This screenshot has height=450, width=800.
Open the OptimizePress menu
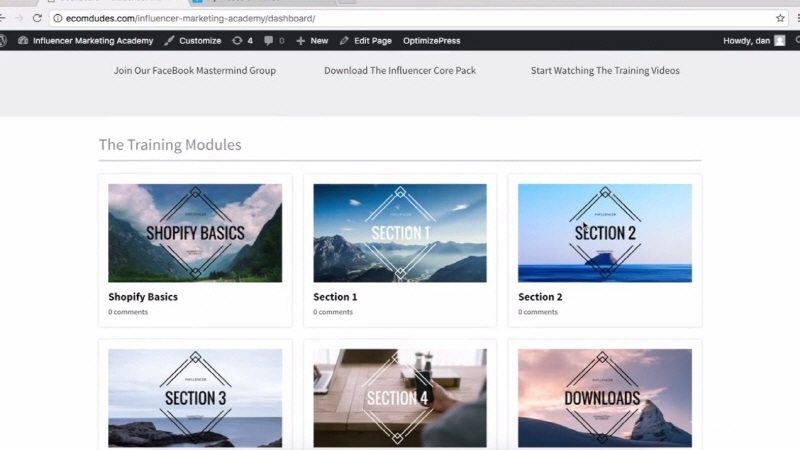pyautogui.click(x=432, y=41)
